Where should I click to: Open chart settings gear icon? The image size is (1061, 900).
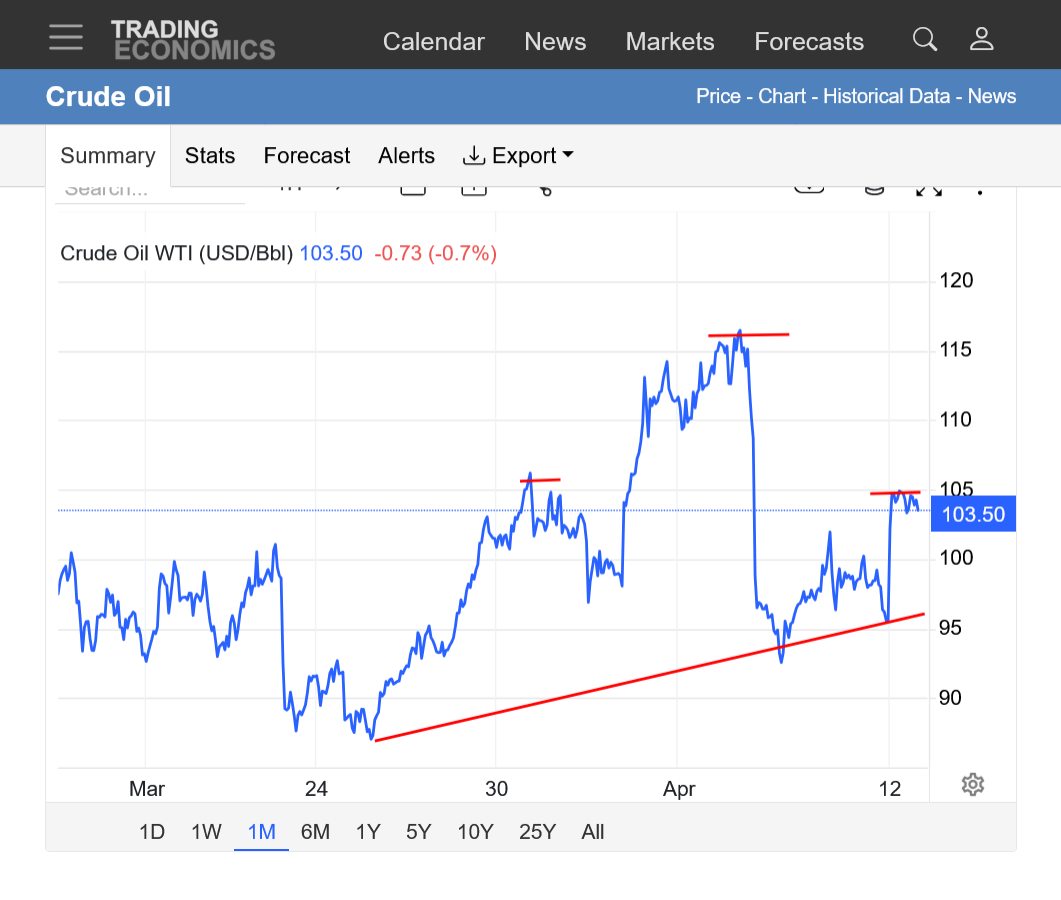972,784
